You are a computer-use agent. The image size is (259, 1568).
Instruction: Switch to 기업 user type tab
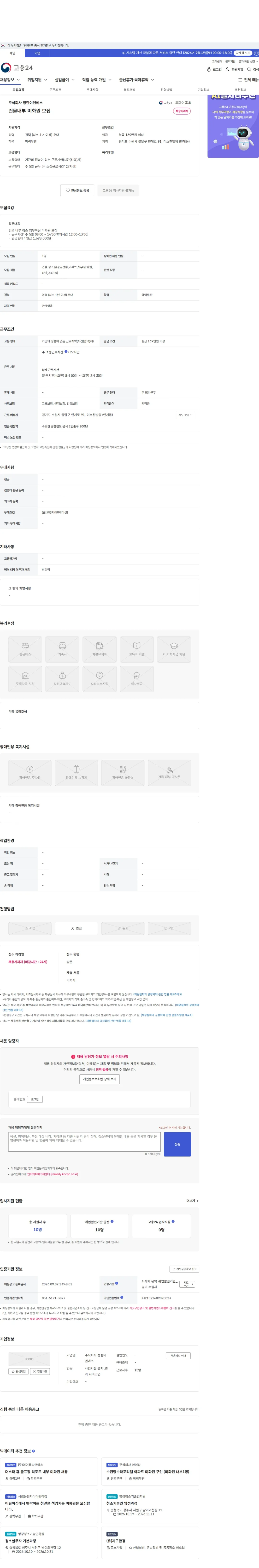tap(37, 53)
